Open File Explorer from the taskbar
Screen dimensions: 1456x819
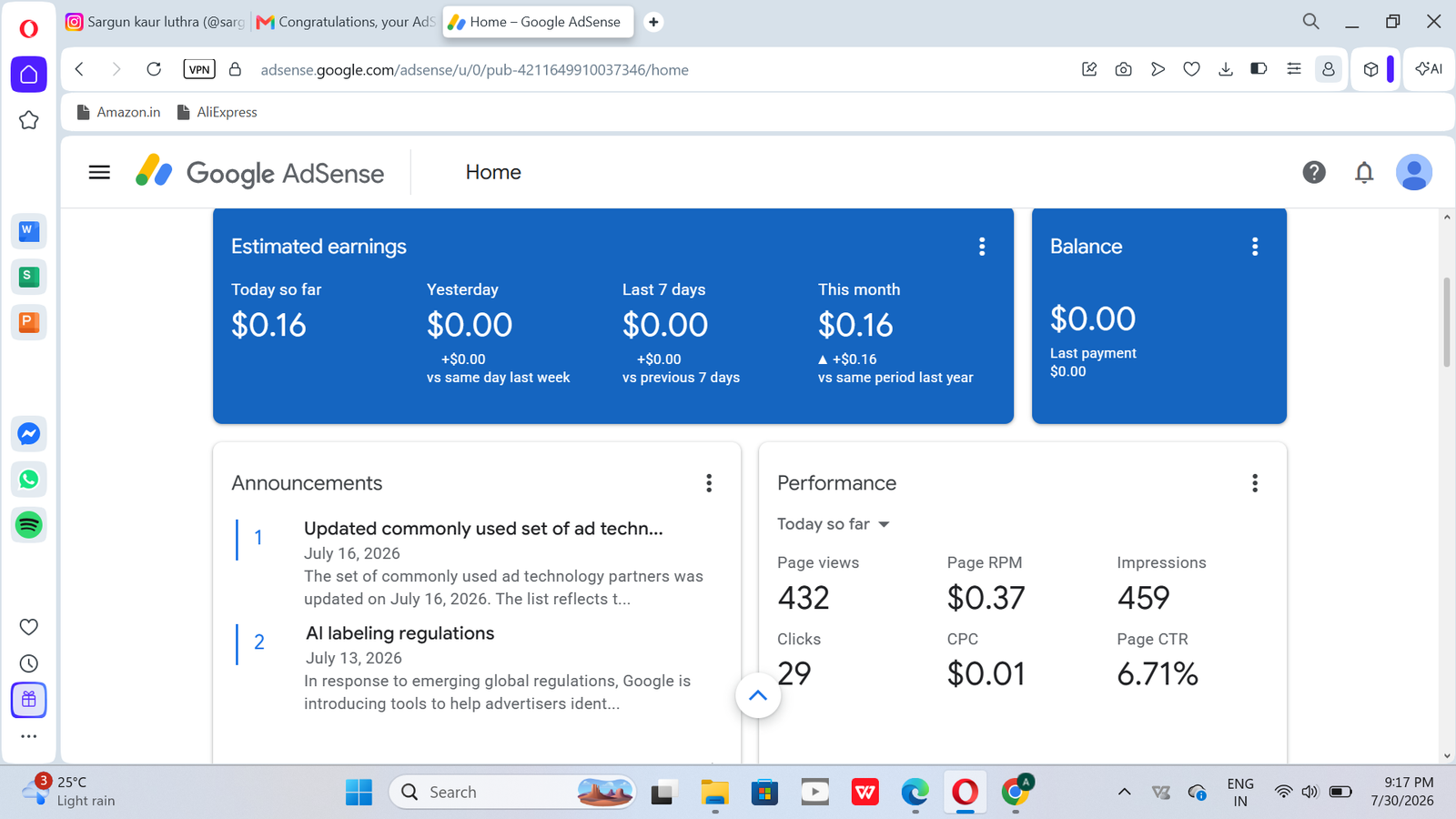point(715,793)
